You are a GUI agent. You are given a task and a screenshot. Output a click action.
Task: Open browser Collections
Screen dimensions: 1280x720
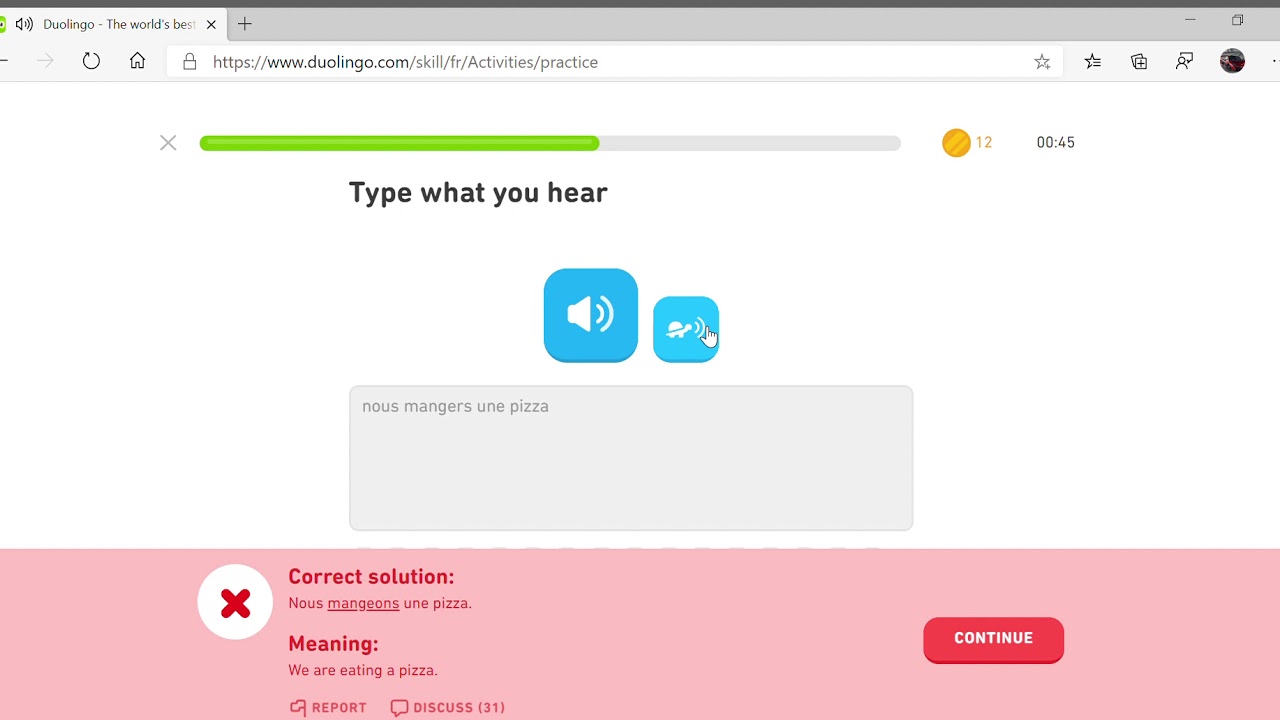(1139, 62)
